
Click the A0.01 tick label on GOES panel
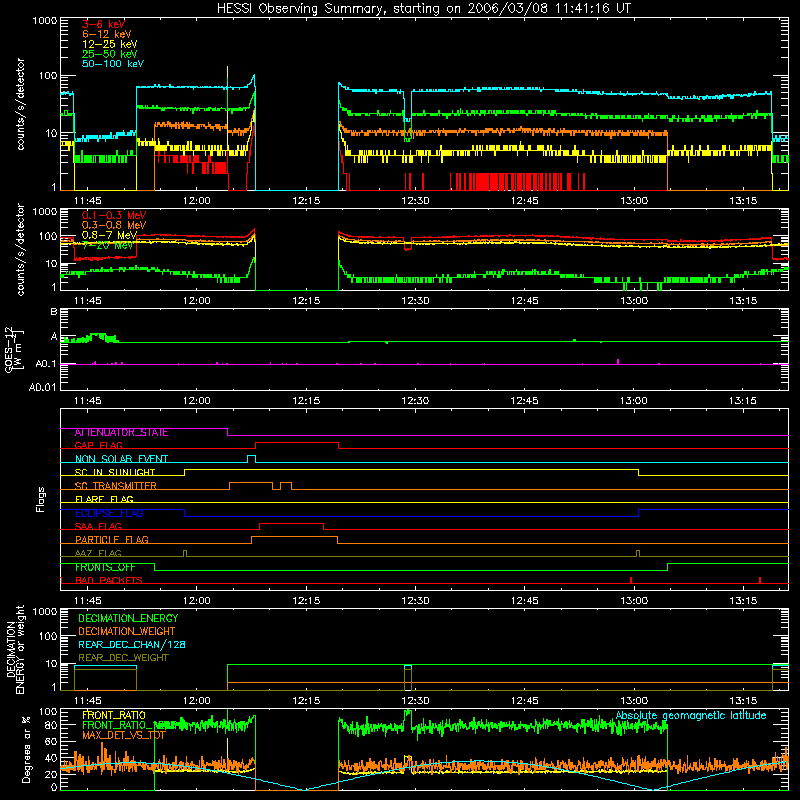[x=43, y=387]
